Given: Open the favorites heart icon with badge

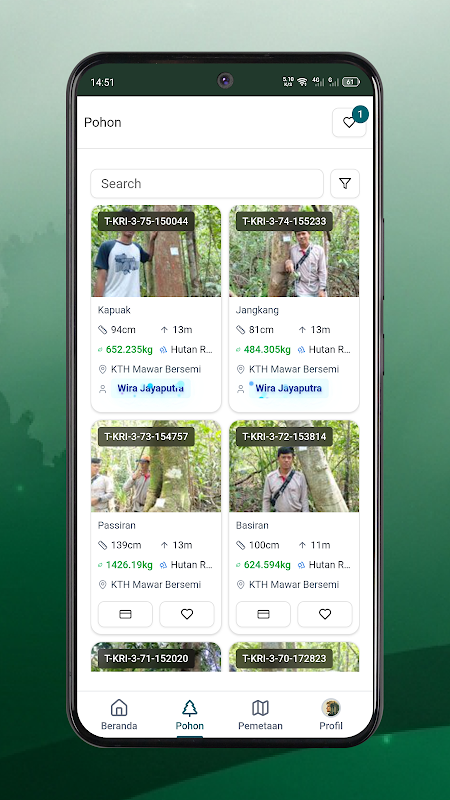Looking at the screenshot, I should click(x=349, y=122).
